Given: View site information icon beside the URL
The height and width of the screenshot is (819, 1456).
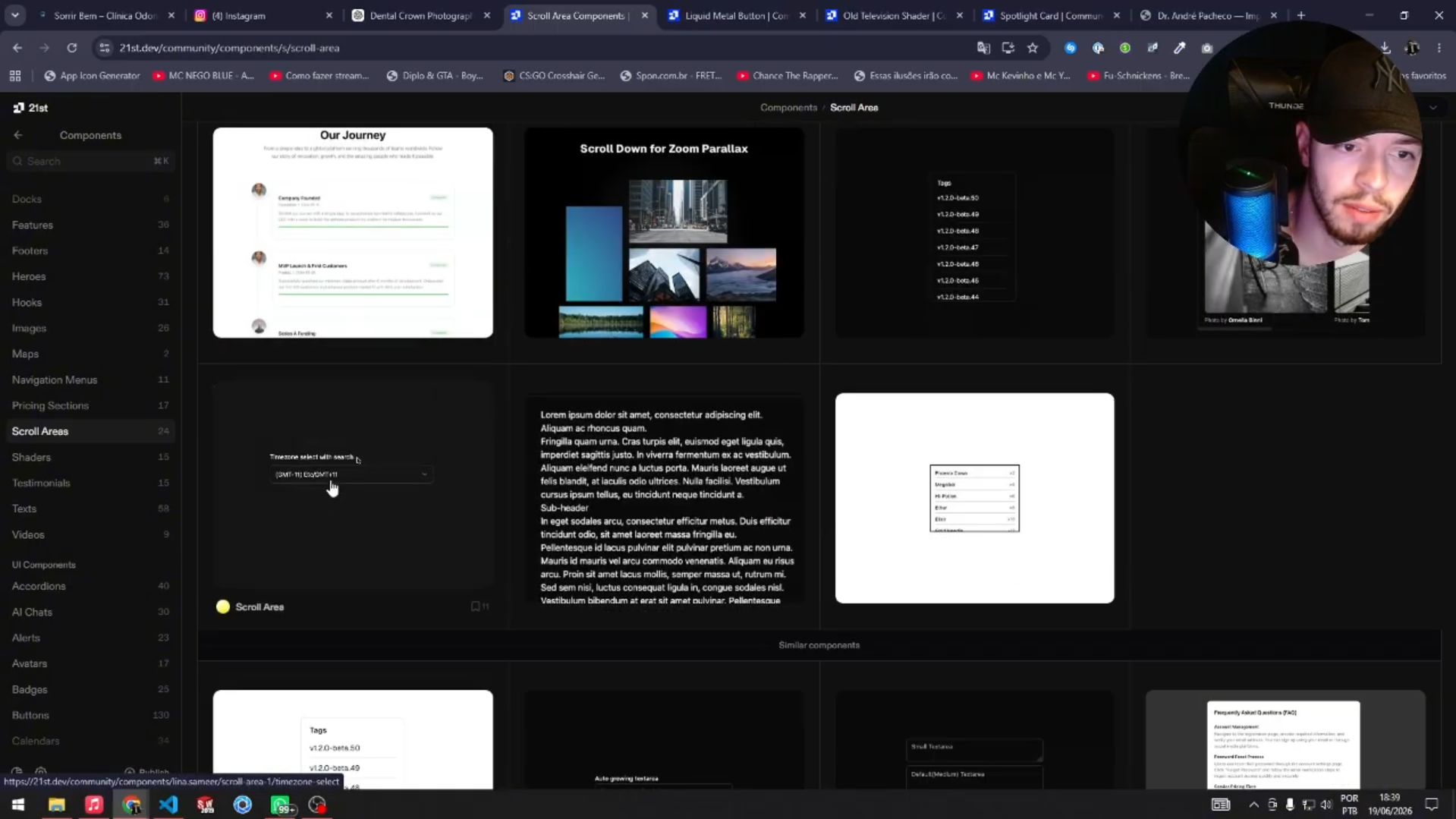Looking at the screenshot, I should tap(104, 48).
